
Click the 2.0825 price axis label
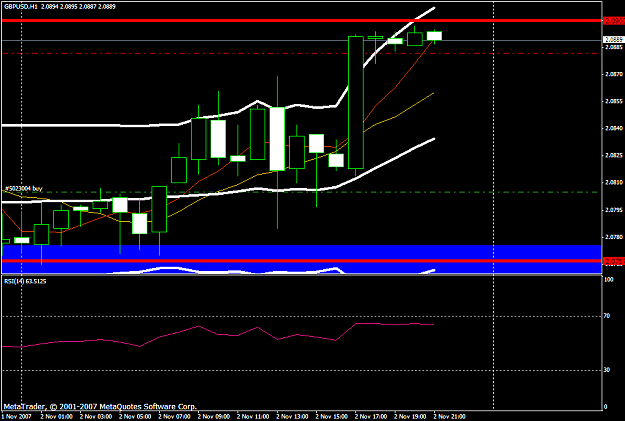click(614, 155)
